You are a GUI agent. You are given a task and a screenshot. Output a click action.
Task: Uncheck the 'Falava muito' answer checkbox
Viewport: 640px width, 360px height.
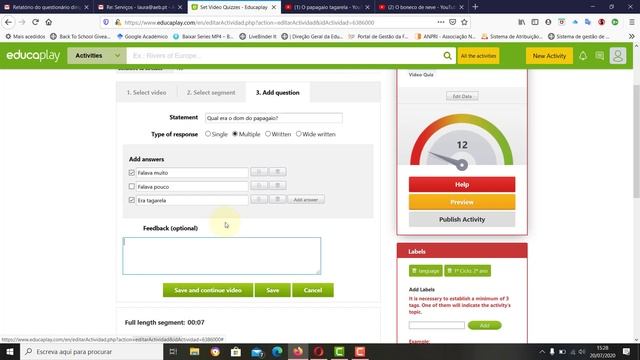[x=131, y=173]
